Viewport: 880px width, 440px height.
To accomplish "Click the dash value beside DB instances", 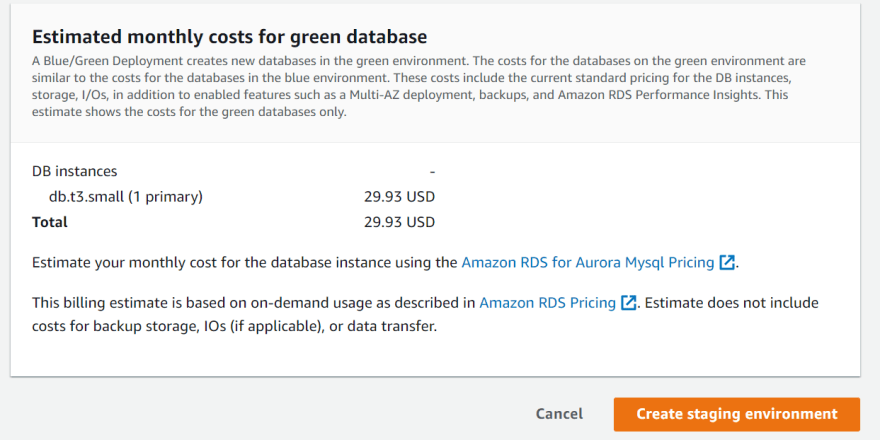I will pyautogui.click(x=433, y=172).
